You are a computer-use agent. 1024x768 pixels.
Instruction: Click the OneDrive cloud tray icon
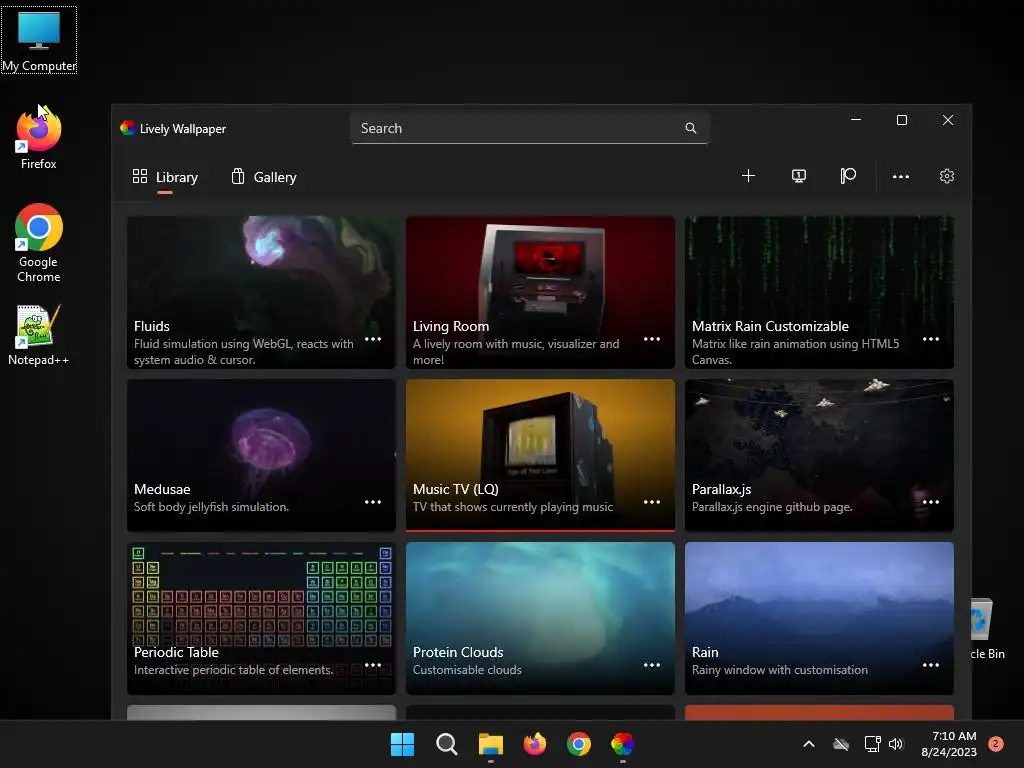pos(841,744)
